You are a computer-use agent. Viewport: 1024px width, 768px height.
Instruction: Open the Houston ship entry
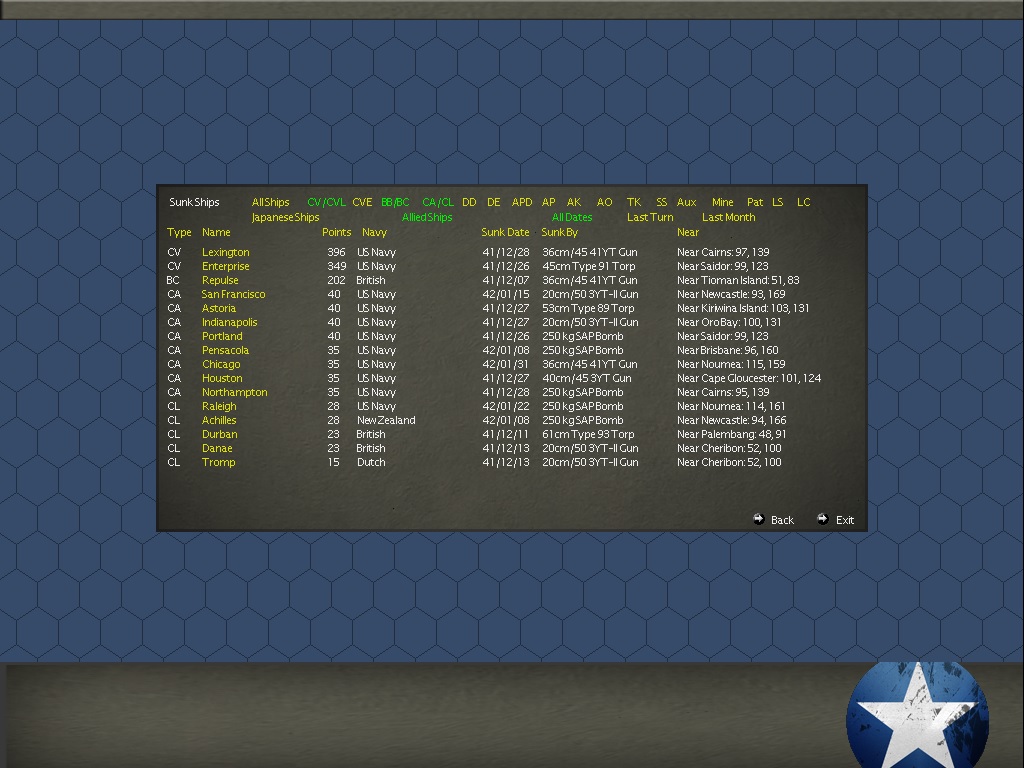point(222,379)
